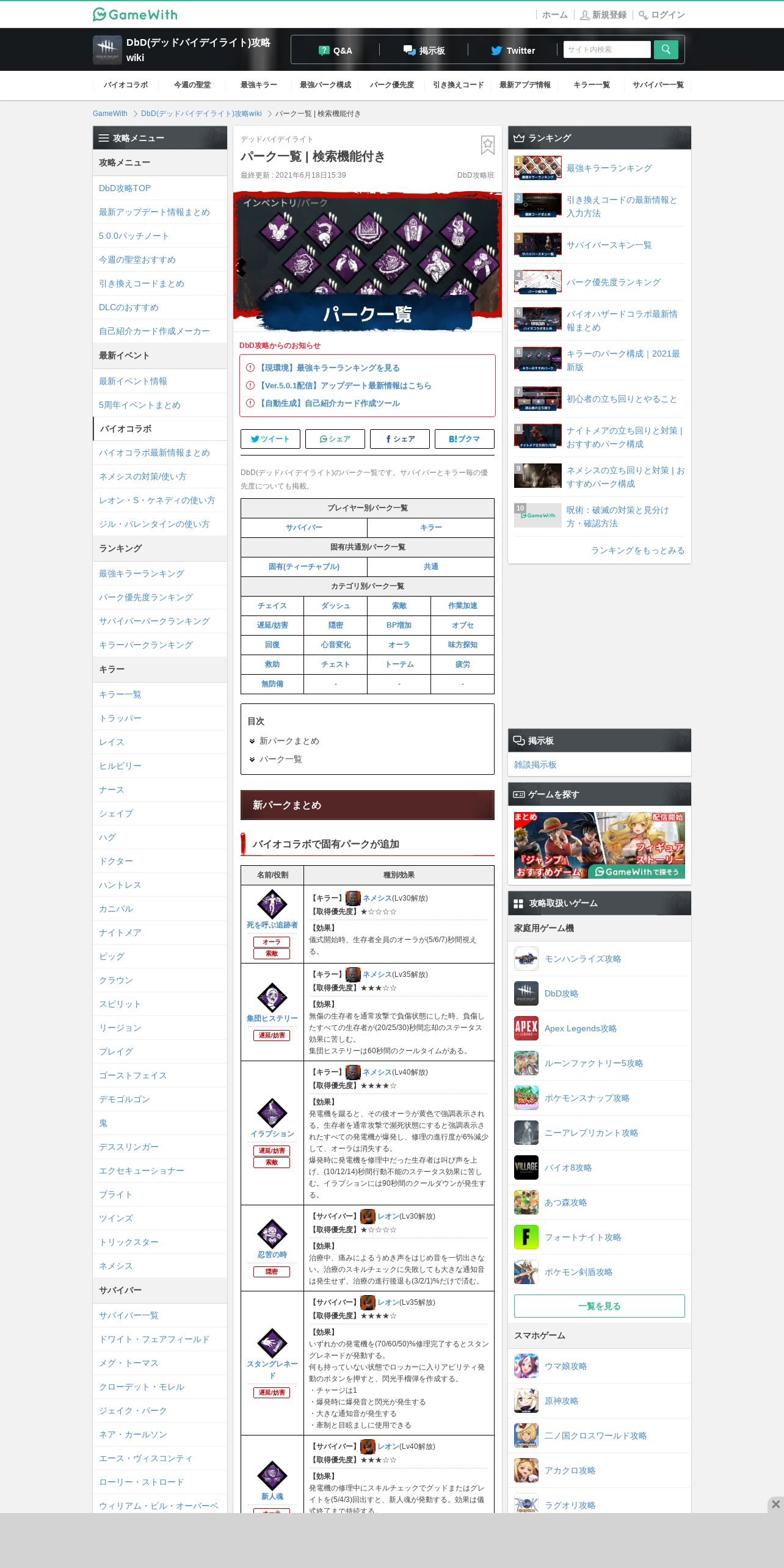Click the B!ブクマ button
784x1568 pixels.
(x=464, y=439)
